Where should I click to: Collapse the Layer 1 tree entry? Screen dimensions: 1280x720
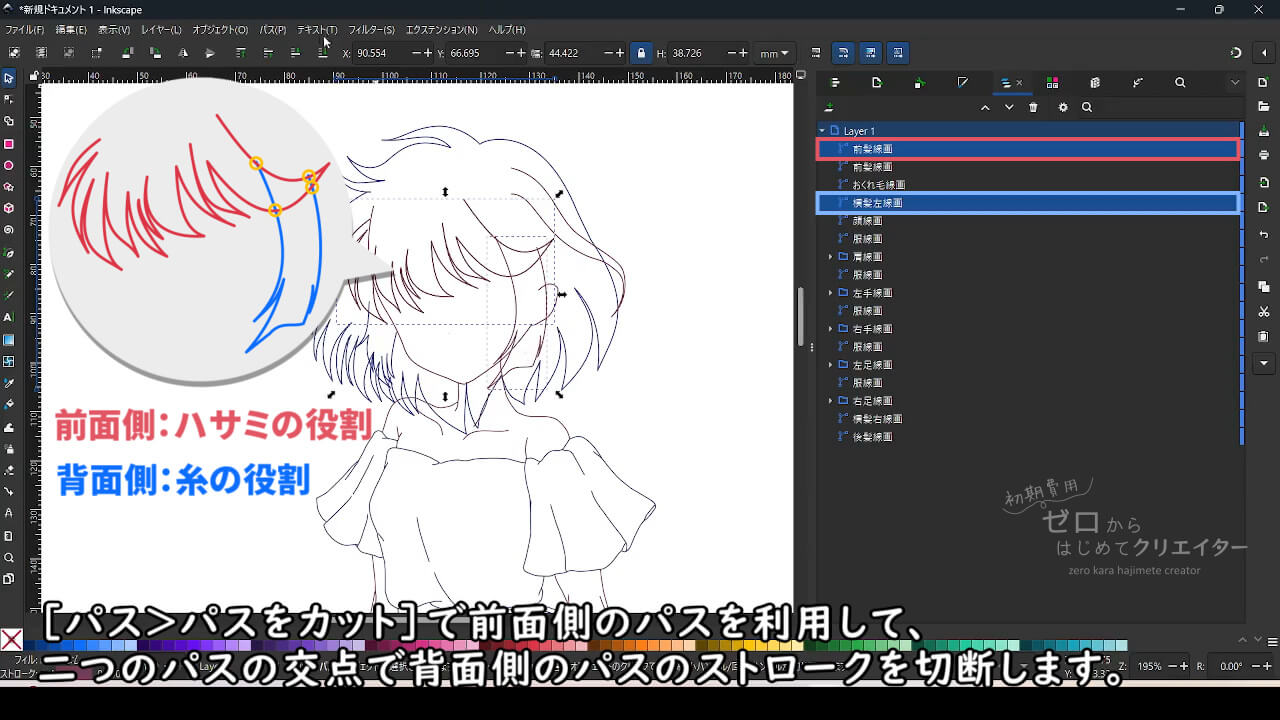tap(822, 130)
